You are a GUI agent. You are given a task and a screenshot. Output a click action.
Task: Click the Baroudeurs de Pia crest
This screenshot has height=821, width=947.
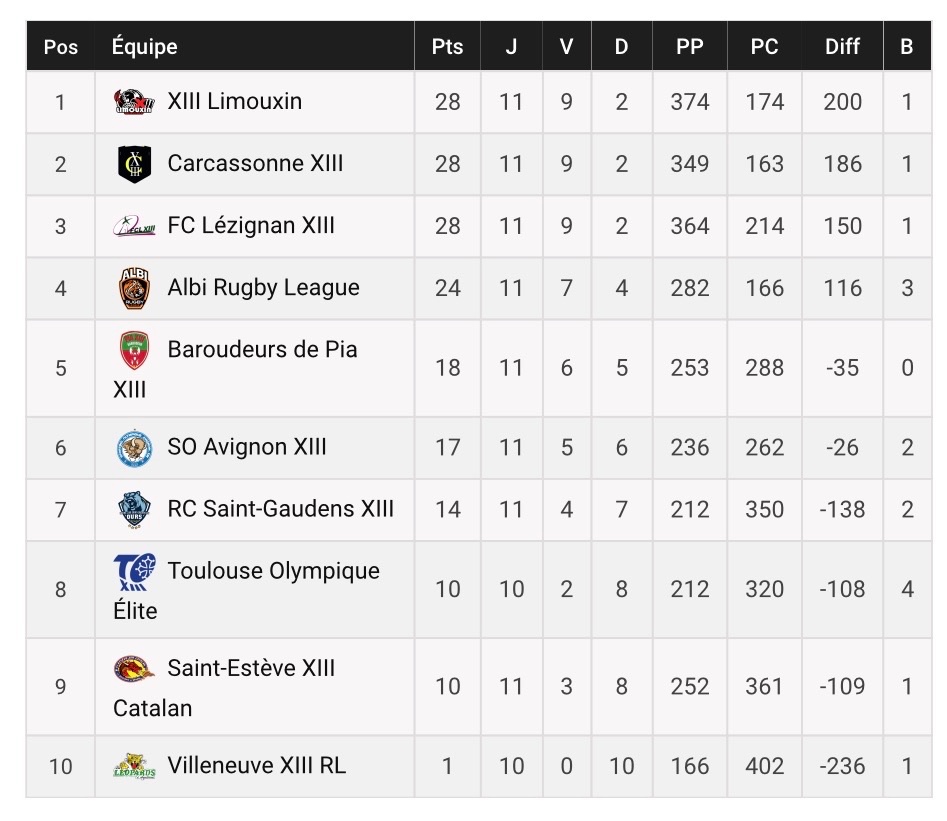point(134,350)
